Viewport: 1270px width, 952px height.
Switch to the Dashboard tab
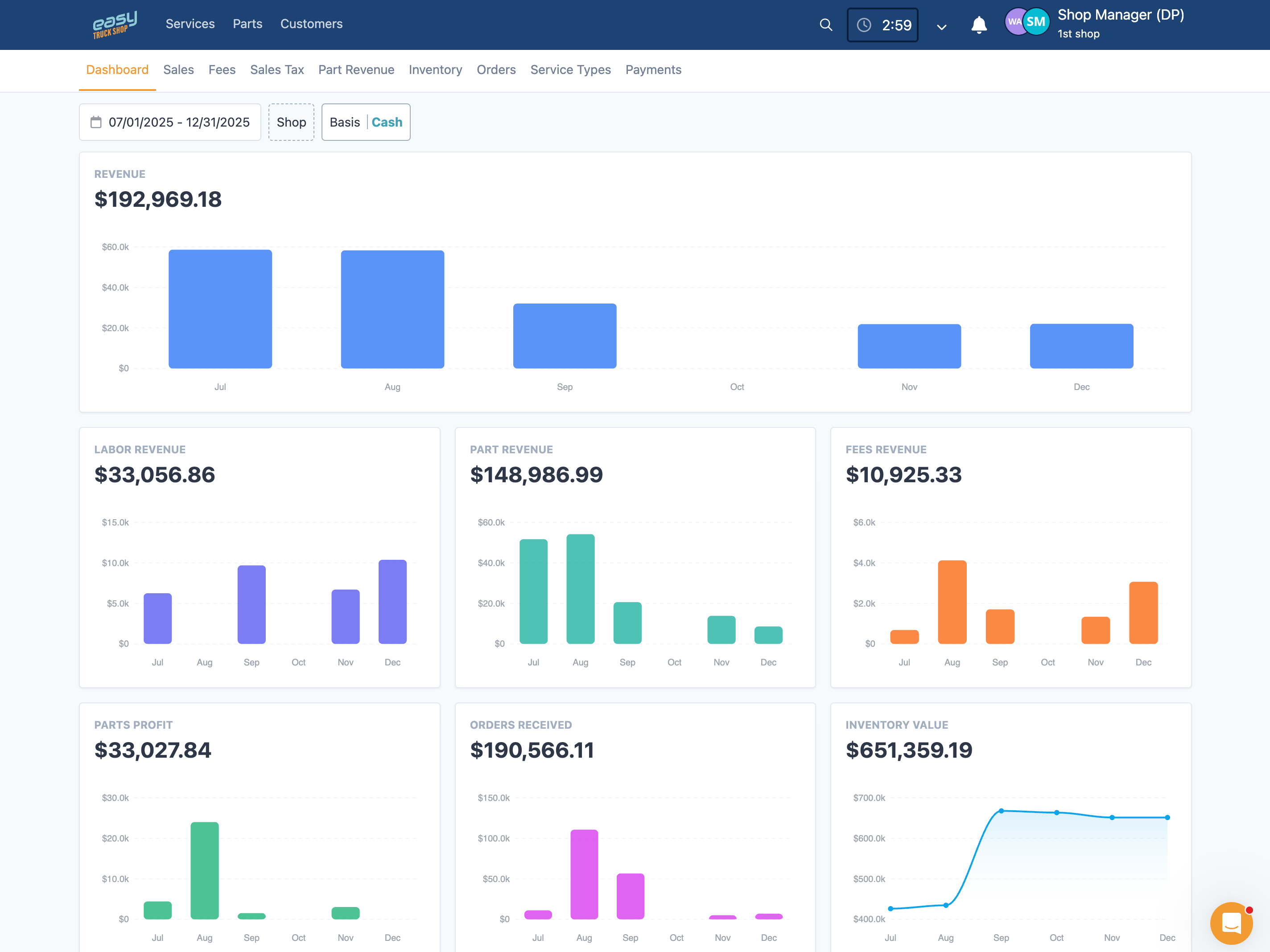click(x=117, y=70)
